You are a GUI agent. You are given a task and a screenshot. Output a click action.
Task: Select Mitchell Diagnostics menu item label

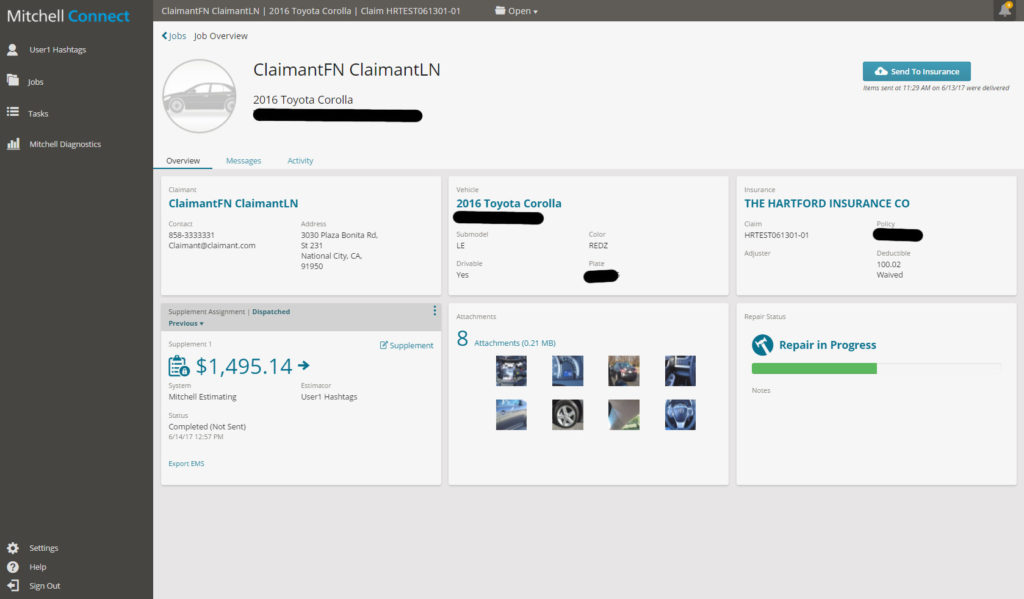[65, 144]
